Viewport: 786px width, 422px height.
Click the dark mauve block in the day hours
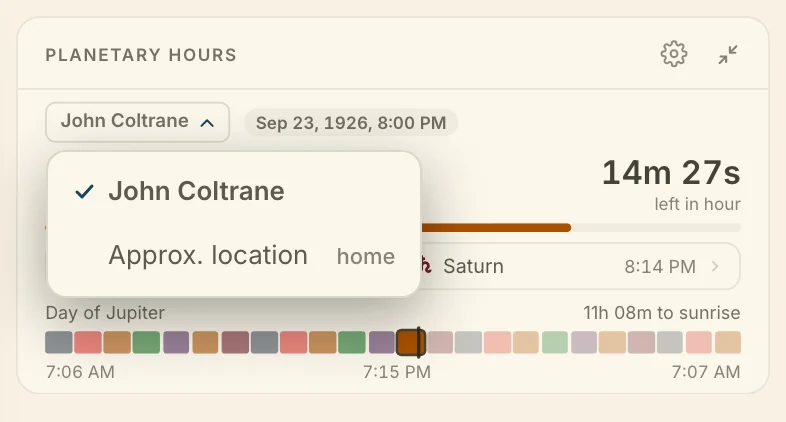[x=235, y=342]
